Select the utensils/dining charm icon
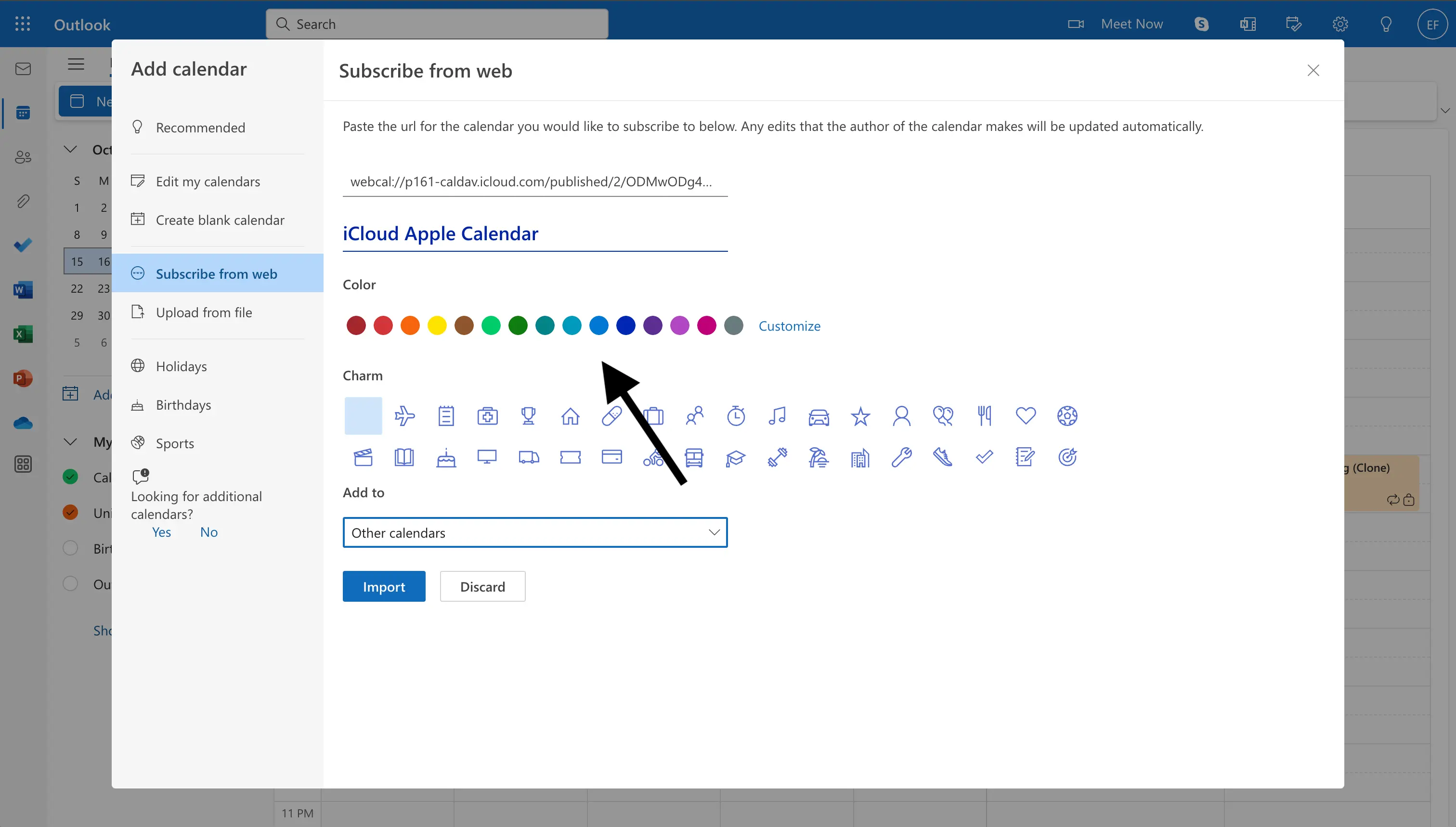Image resolution: width=1456 pixels, height=827 pixels. pos(984,414)
